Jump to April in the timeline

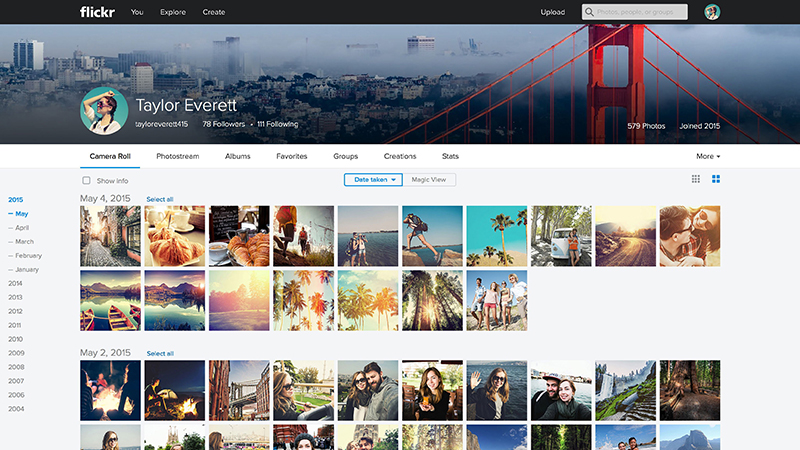[x=22, y=228]
